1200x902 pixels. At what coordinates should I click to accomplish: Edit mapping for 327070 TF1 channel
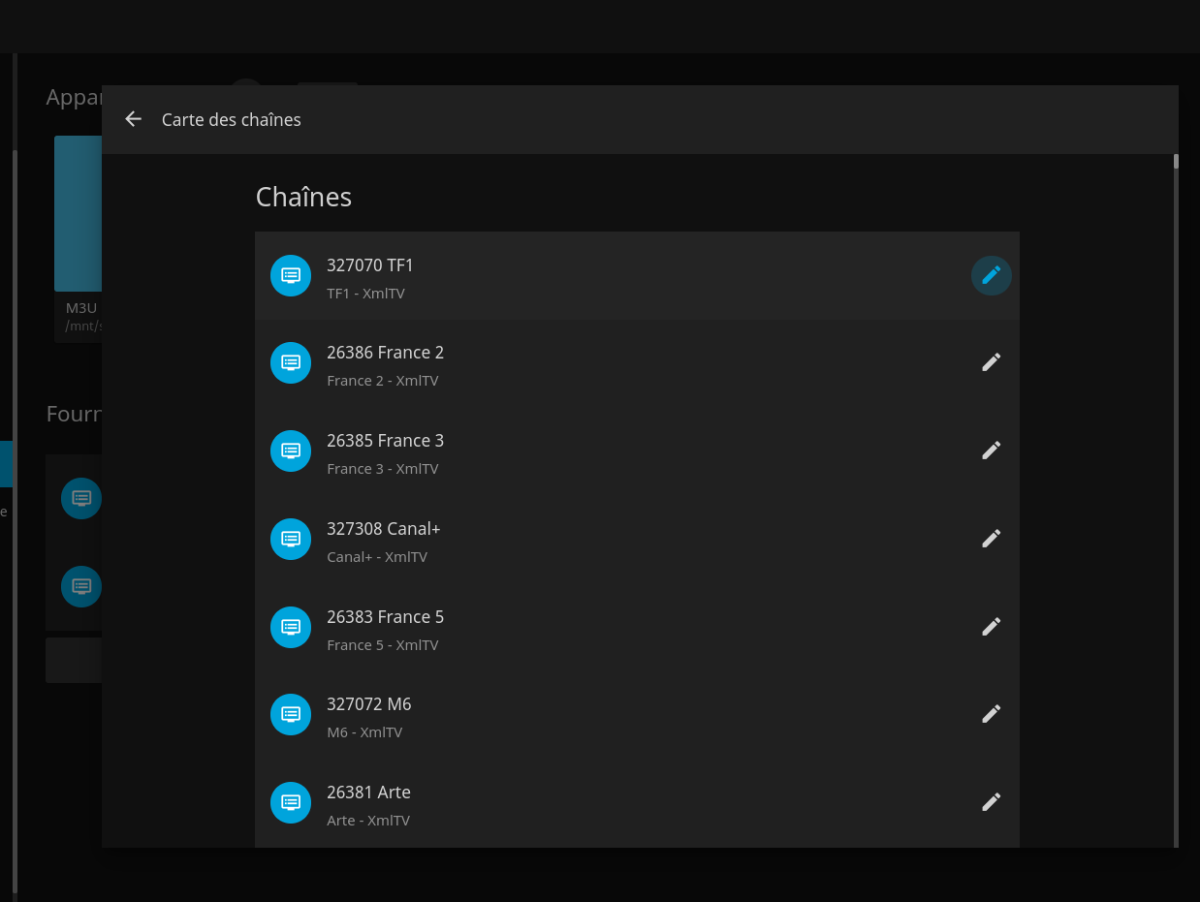point(991,275)
